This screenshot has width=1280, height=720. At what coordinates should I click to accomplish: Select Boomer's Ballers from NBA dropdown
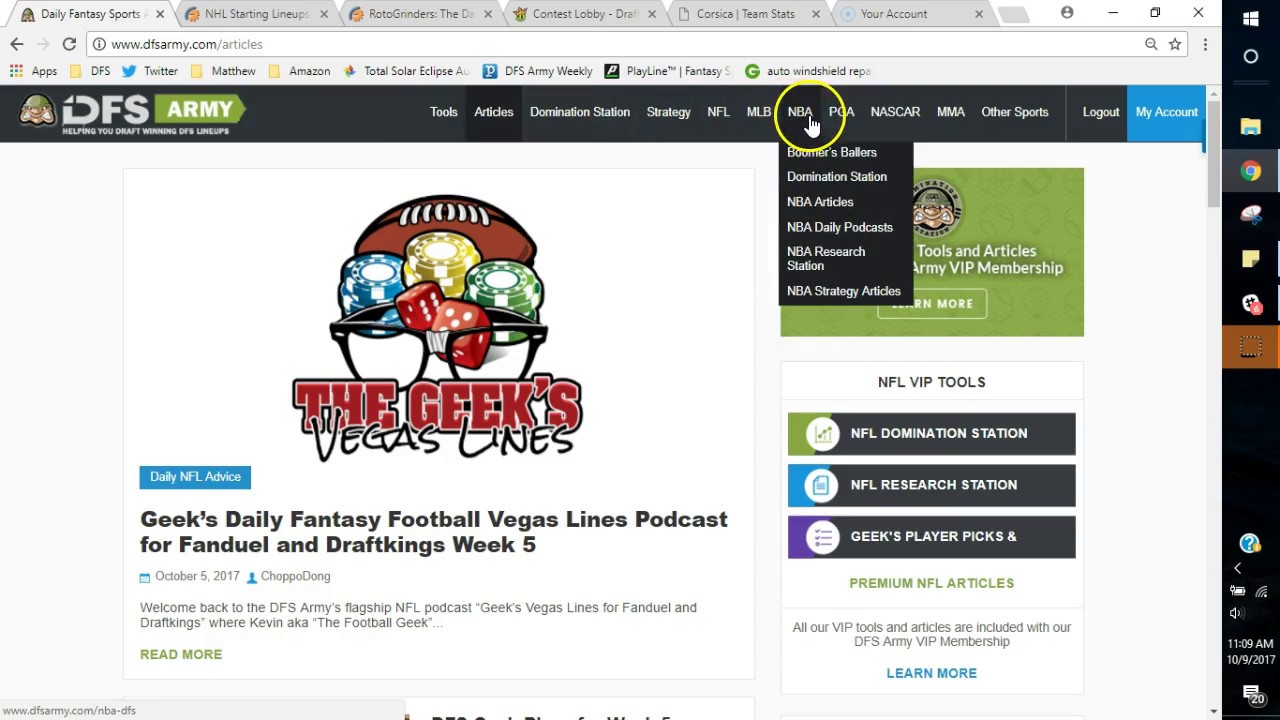coord(832,152)
